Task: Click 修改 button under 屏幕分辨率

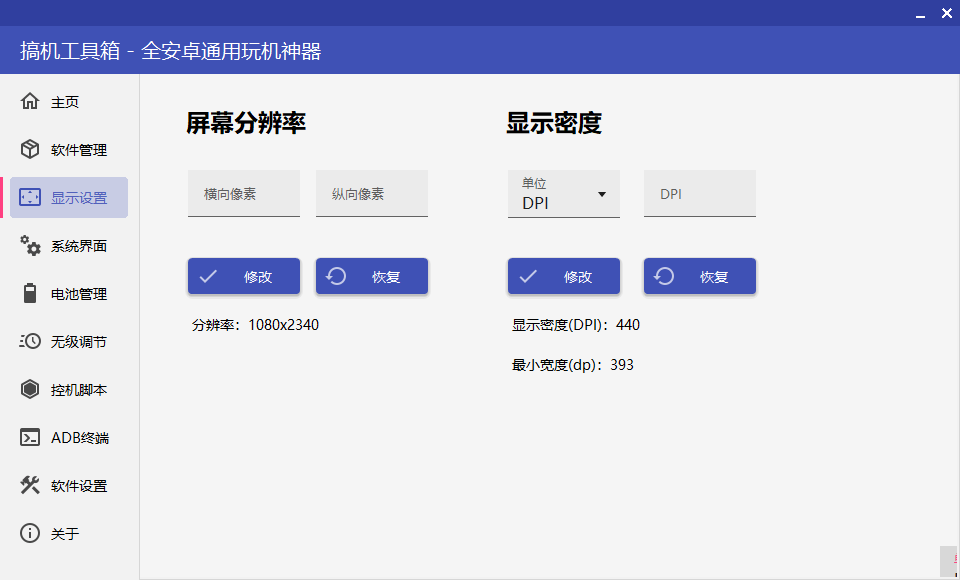Action: 244,276
